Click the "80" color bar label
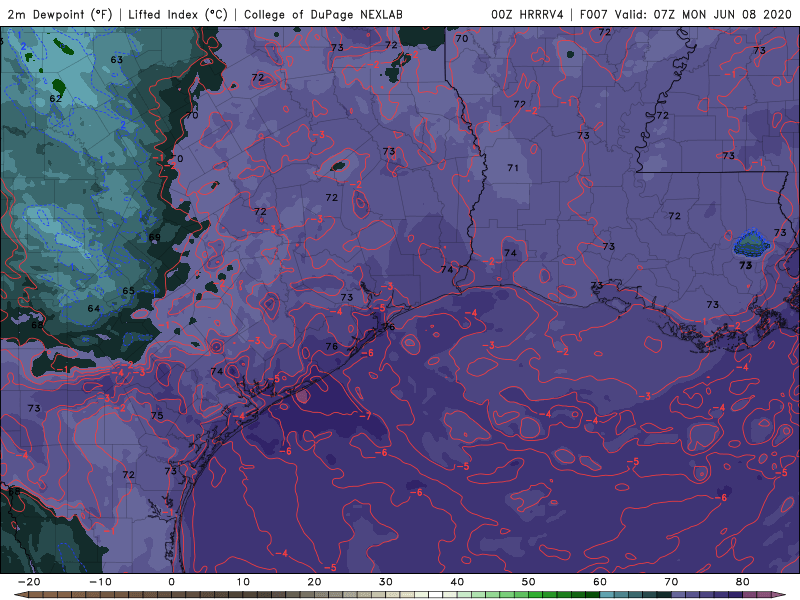800x600 pixels. tap(743, 582)
